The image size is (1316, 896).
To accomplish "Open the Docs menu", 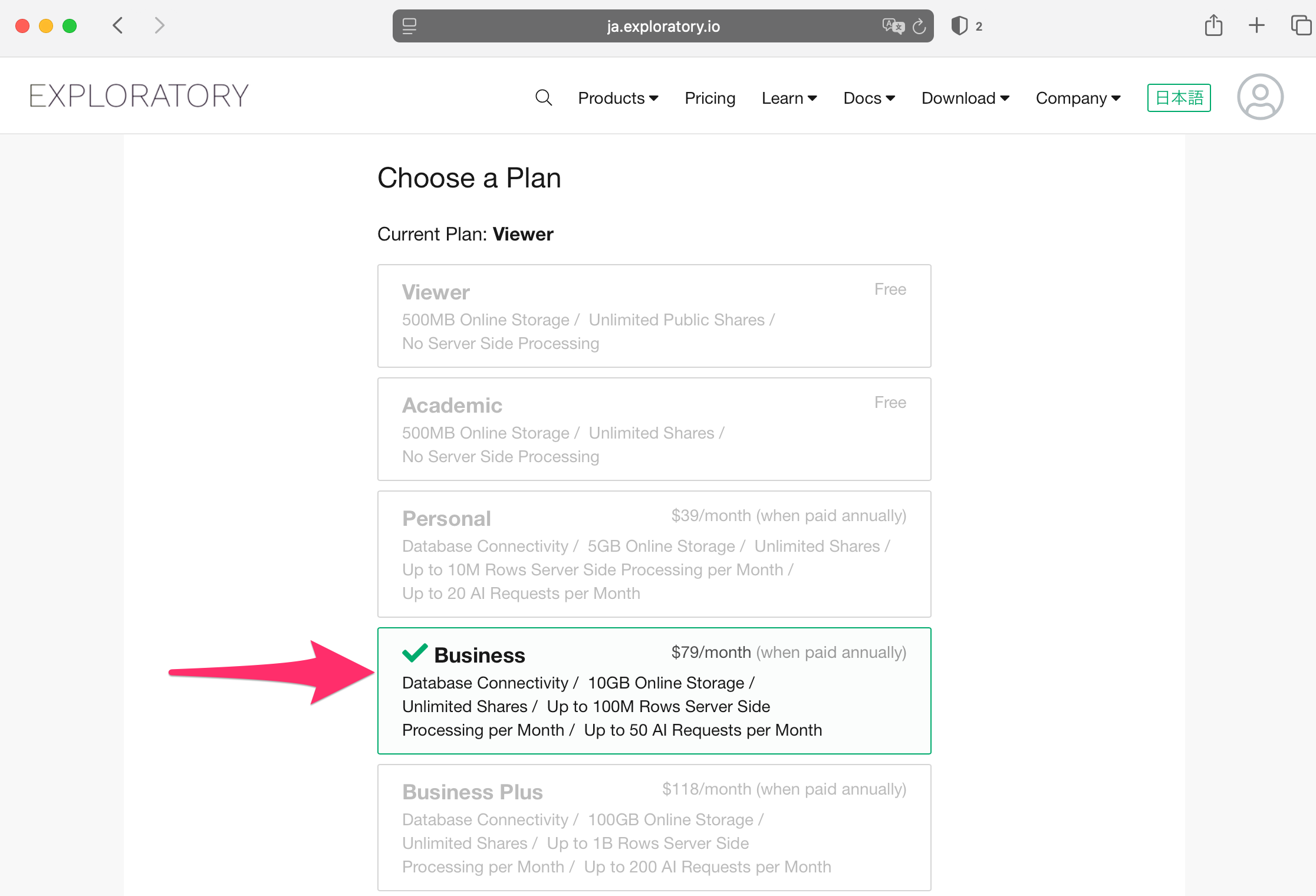I will 869,98.
